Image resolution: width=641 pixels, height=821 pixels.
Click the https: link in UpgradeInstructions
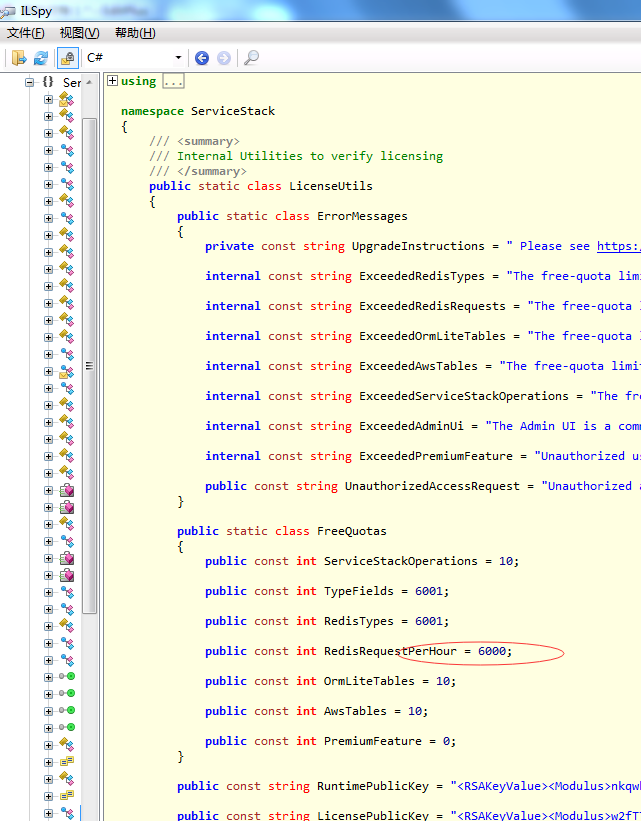[618, 246]
